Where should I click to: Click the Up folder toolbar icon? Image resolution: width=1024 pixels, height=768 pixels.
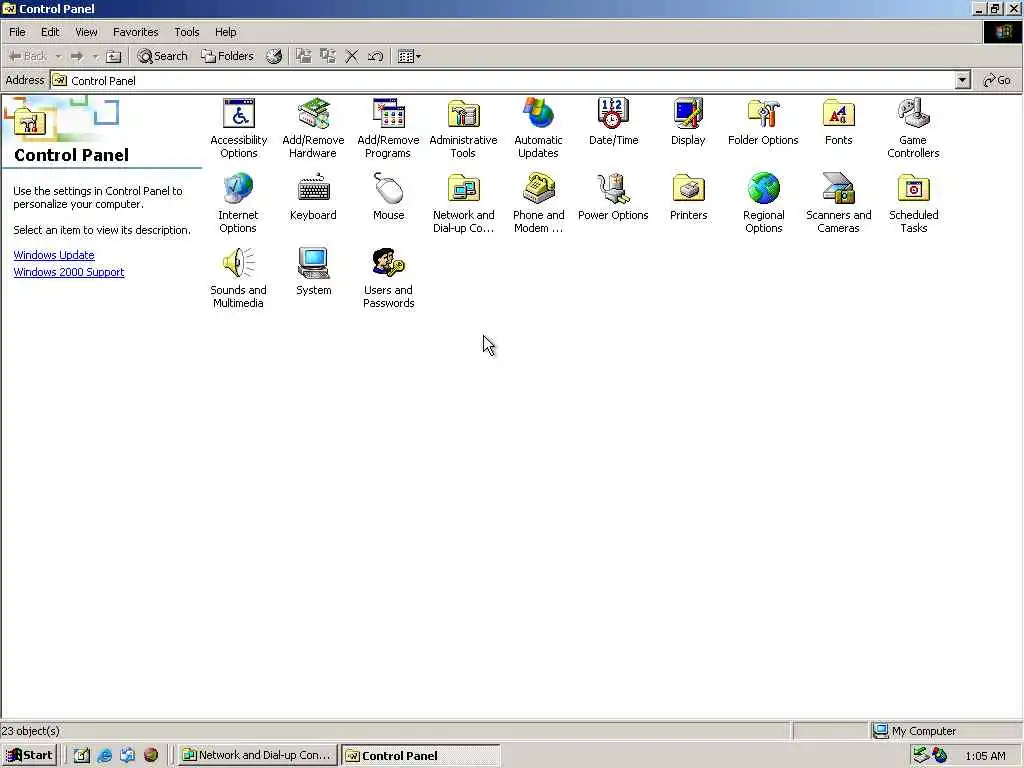(x=114, y=57)
